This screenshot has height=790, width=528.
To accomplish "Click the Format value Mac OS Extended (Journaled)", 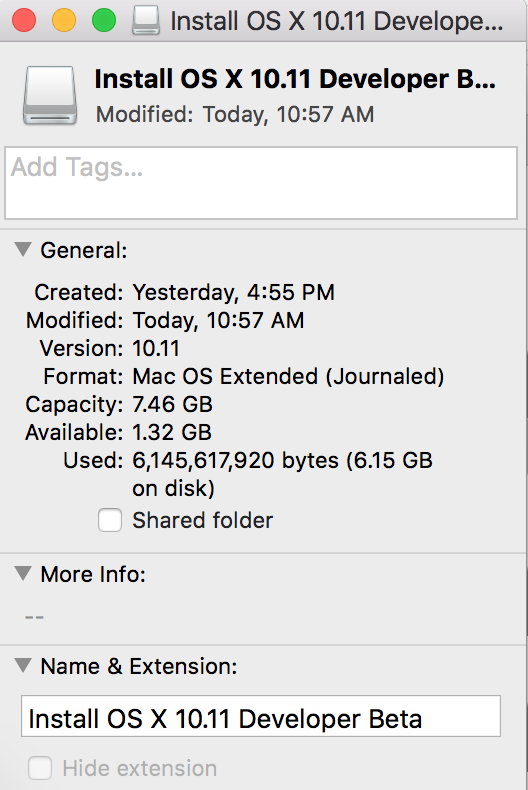I will (x=288, y=377).
